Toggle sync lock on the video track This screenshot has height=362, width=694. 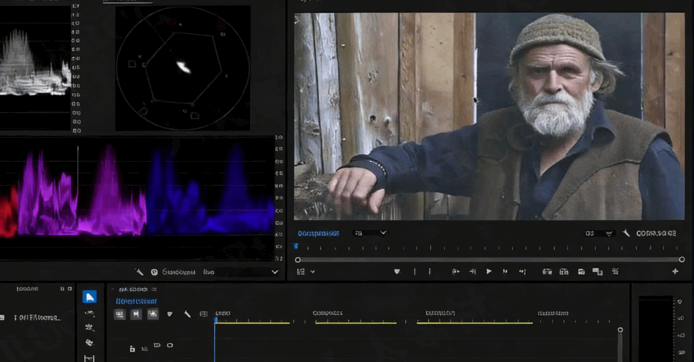pyautogui.click(x=157, y=345)
